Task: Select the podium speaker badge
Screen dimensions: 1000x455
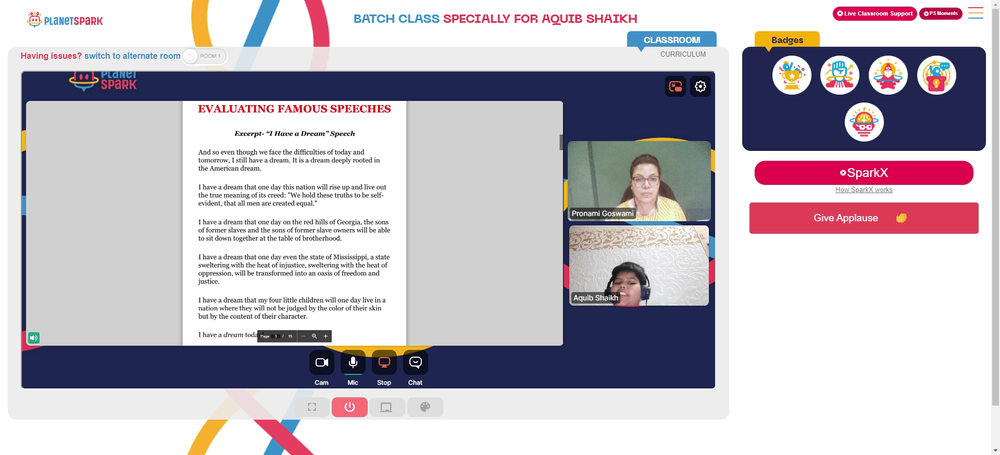Action: point(937,75)
